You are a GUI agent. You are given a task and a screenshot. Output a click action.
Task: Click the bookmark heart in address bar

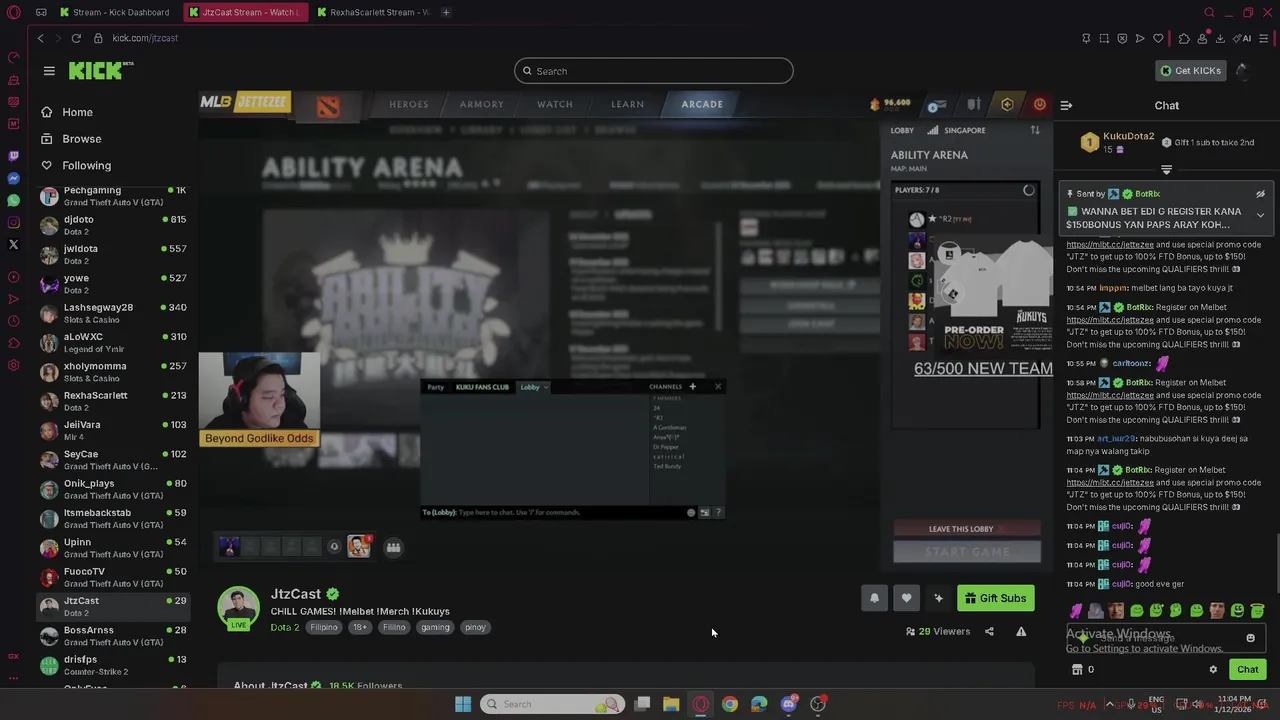point(1158,38)
